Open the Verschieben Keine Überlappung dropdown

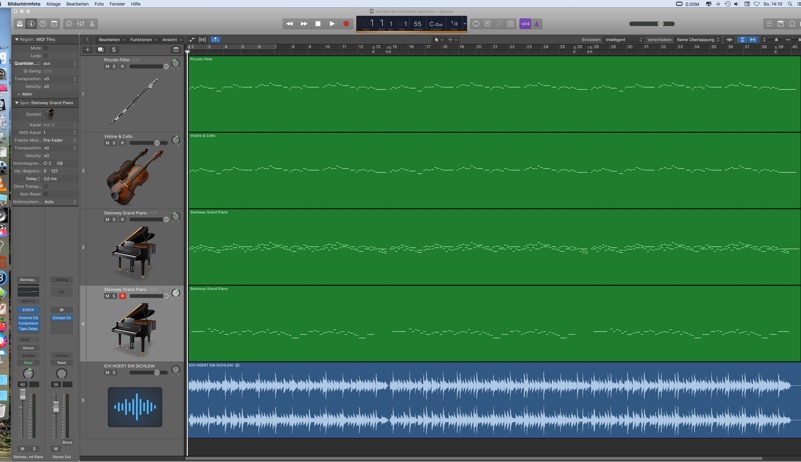pos(698,39)
